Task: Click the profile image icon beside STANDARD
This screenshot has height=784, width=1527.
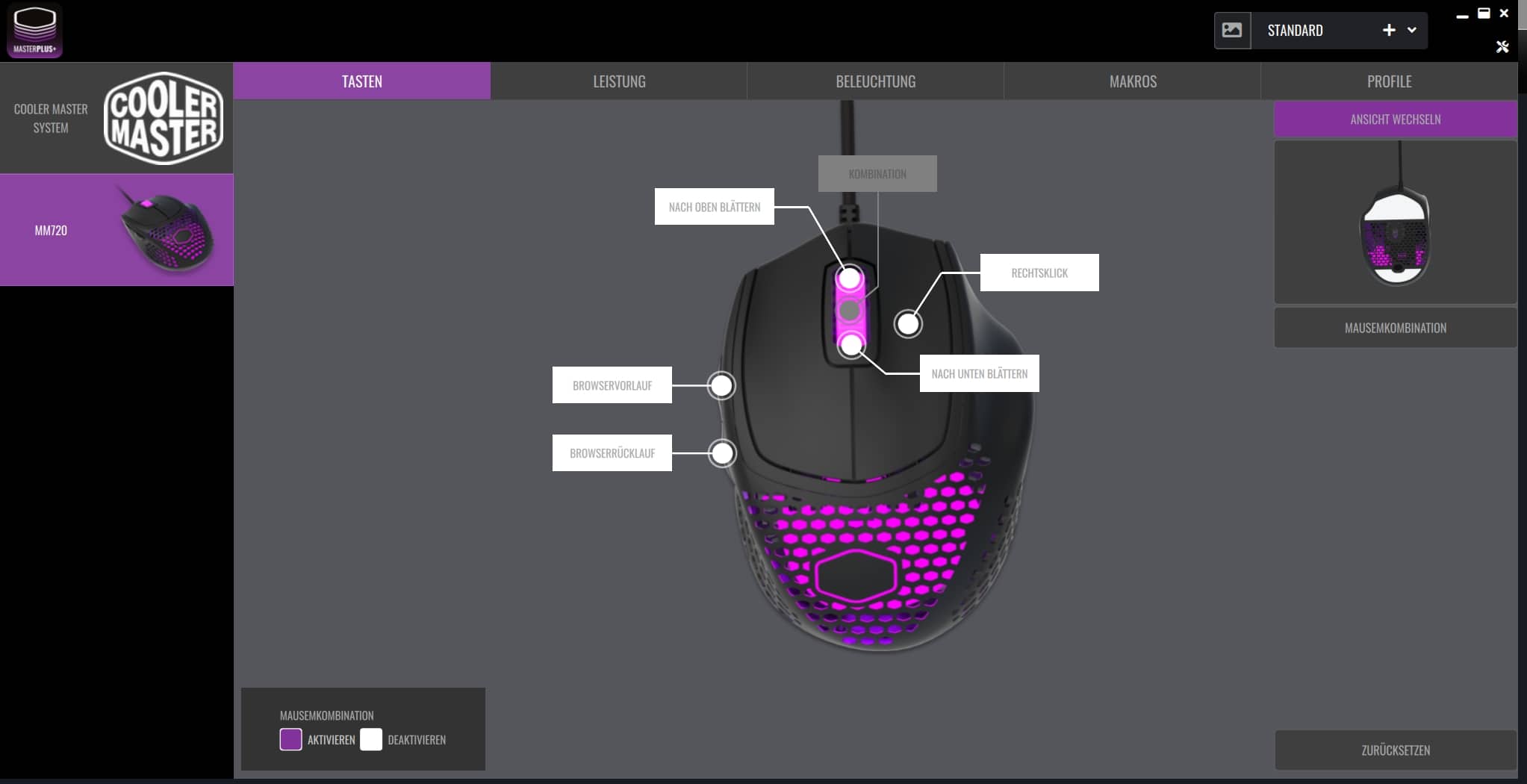Action: pos(1232,31)
